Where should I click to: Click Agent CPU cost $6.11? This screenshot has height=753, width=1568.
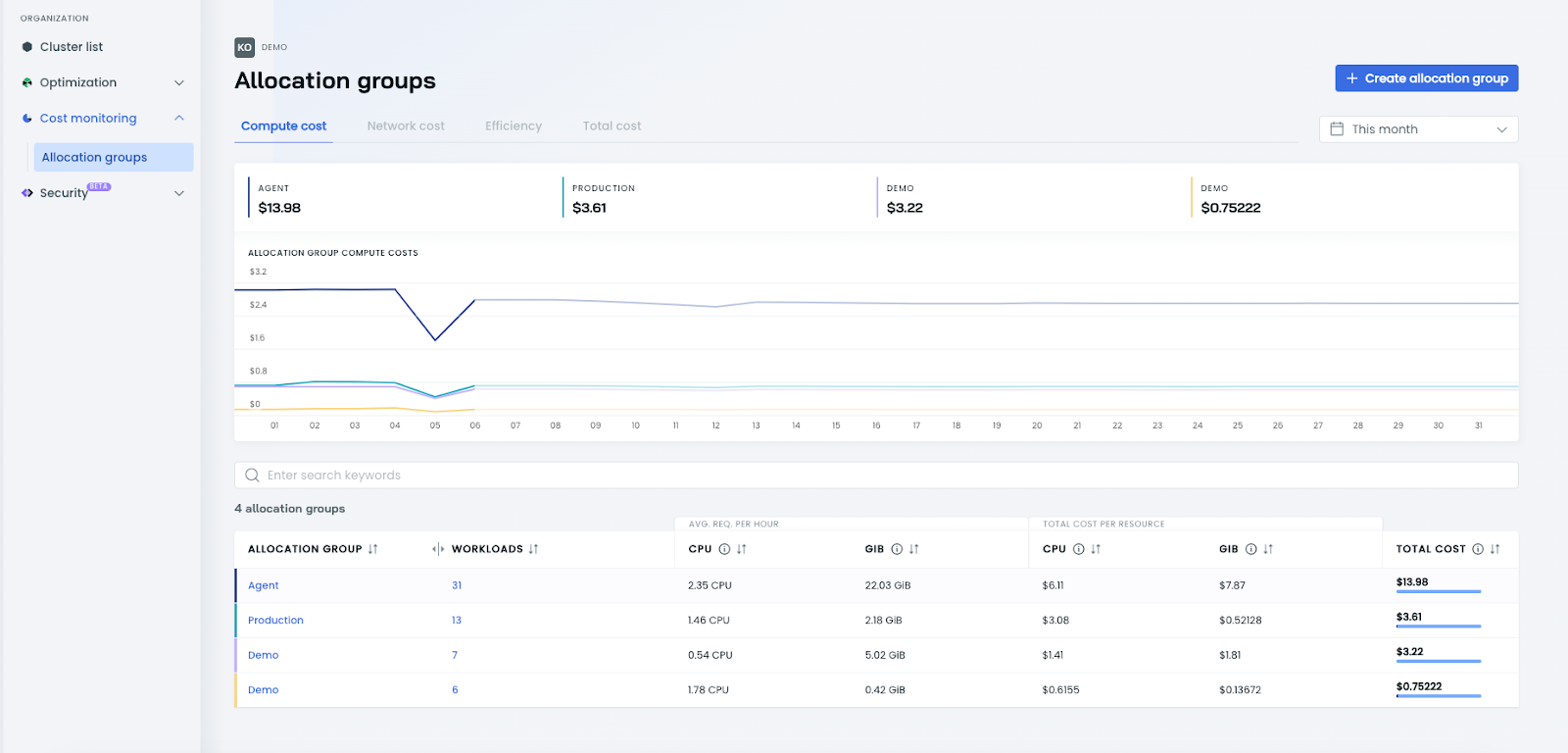pyautogui.click(x=1053, y=585)
